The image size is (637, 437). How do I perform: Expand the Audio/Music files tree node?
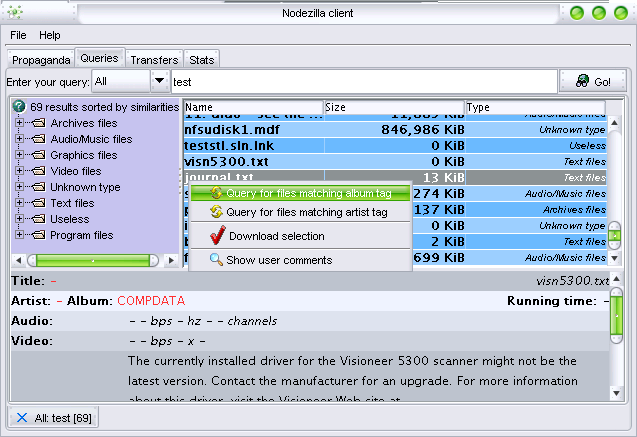[20, 139]
